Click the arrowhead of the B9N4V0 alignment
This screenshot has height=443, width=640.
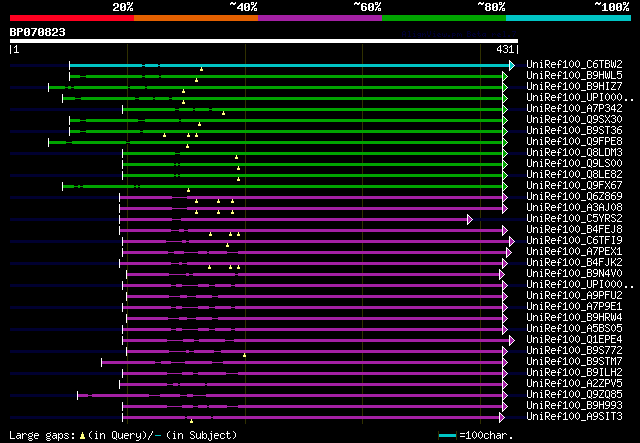point(502,275)
